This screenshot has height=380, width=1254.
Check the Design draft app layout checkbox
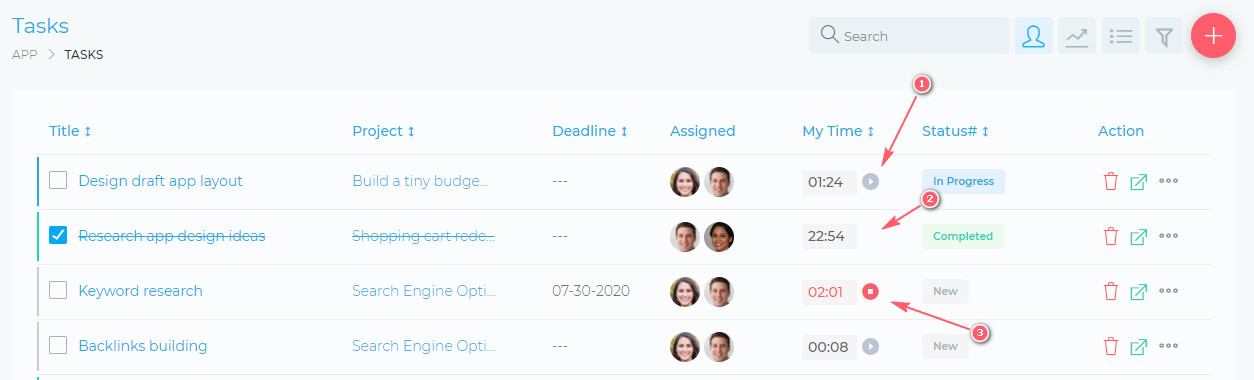[x=58, y=181]
